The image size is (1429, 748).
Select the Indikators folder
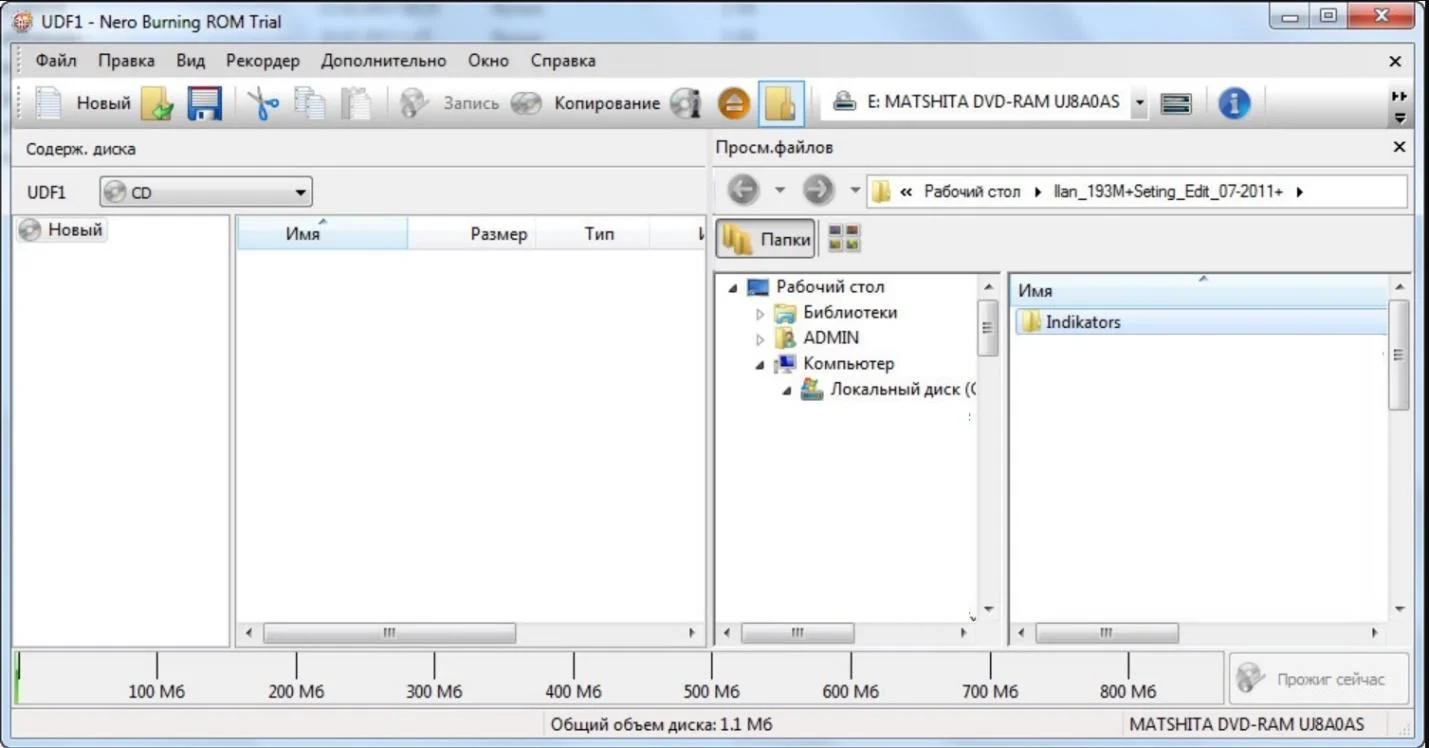point(1201,322)
